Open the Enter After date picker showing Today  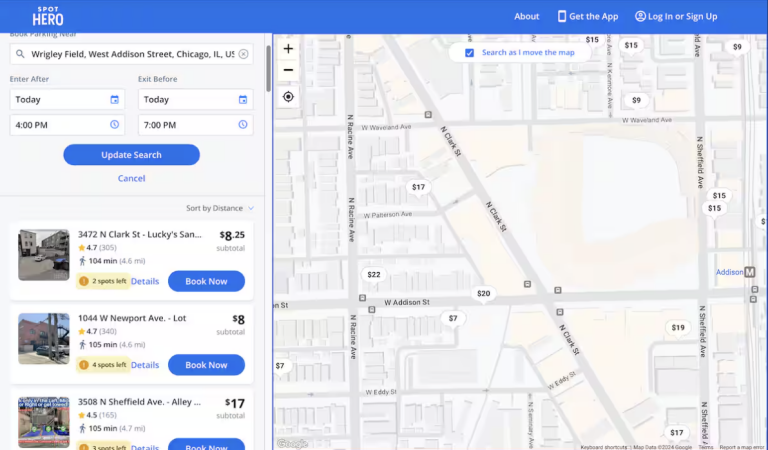(x=67, y=99)
